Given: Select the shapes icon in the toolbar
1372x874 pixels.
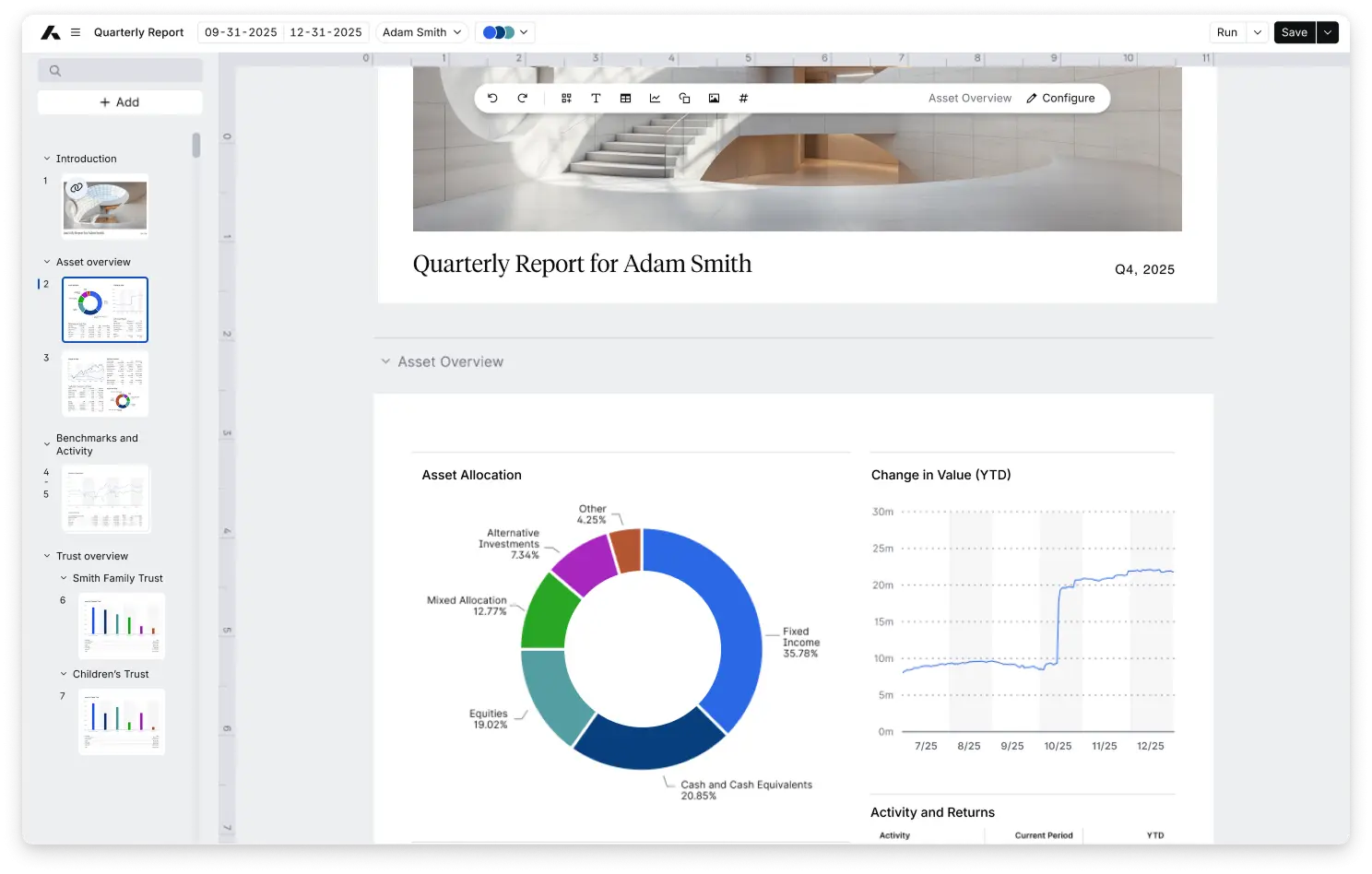Looking at the screenshot, I should 684,98.
